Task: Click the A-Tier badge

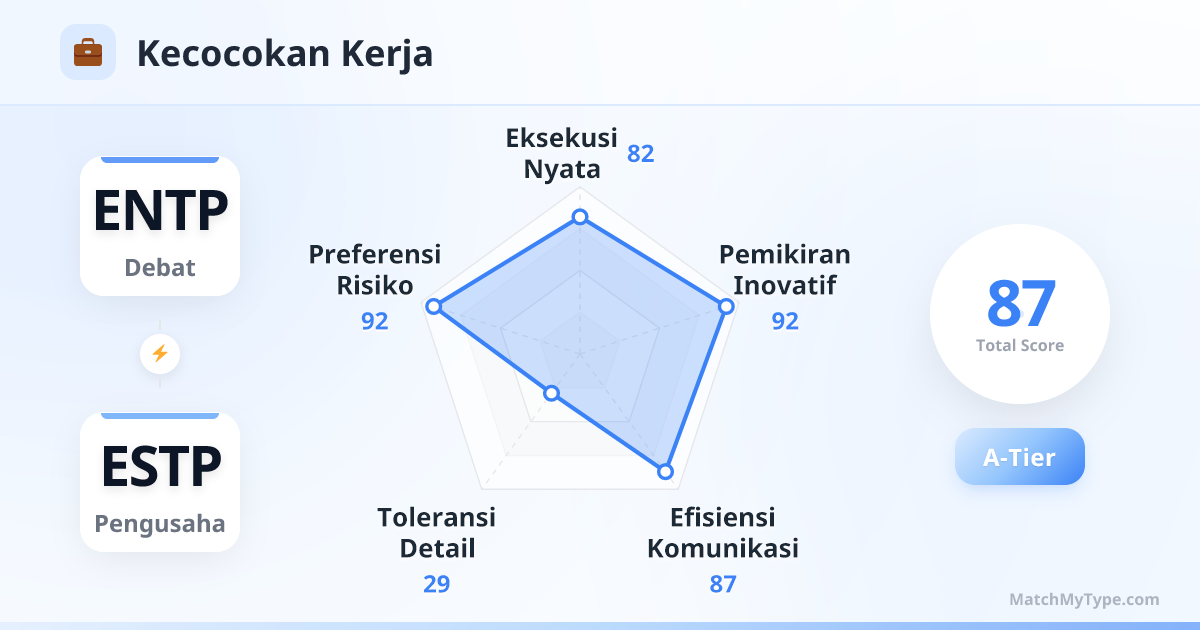Action: tap(1019, 457)
